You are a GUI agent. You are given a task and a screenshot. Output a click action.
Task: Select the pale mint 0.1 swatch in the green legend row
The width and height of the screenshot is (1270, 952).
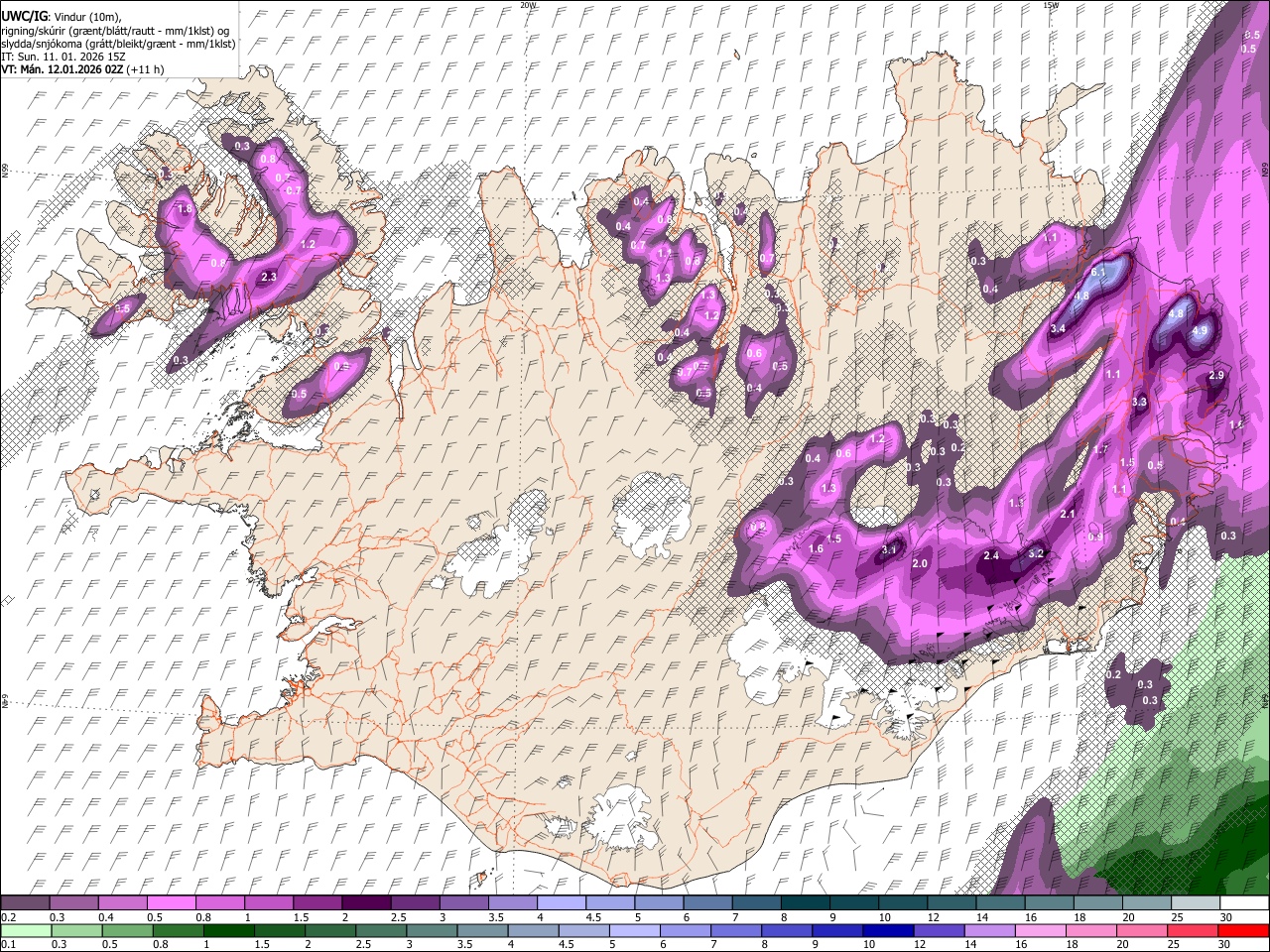[26, 929]
